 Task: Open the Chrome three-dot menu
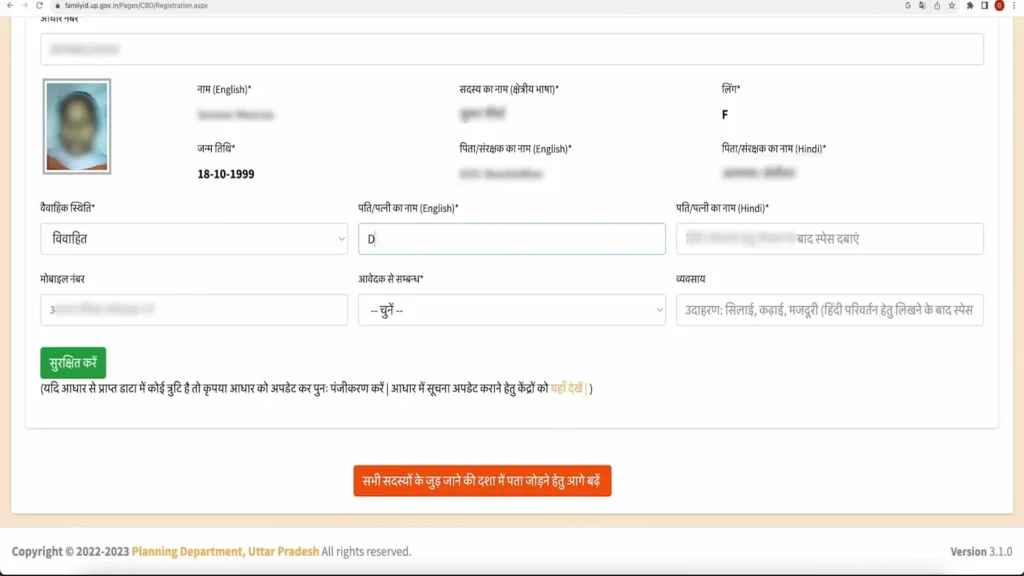point(1013,5)
